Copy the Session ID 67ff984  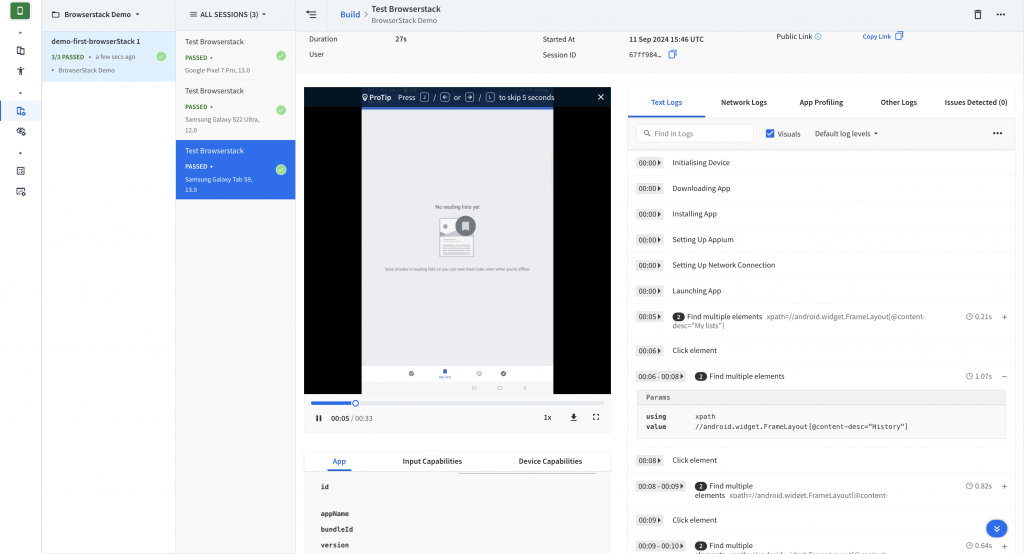pos(672,55)
